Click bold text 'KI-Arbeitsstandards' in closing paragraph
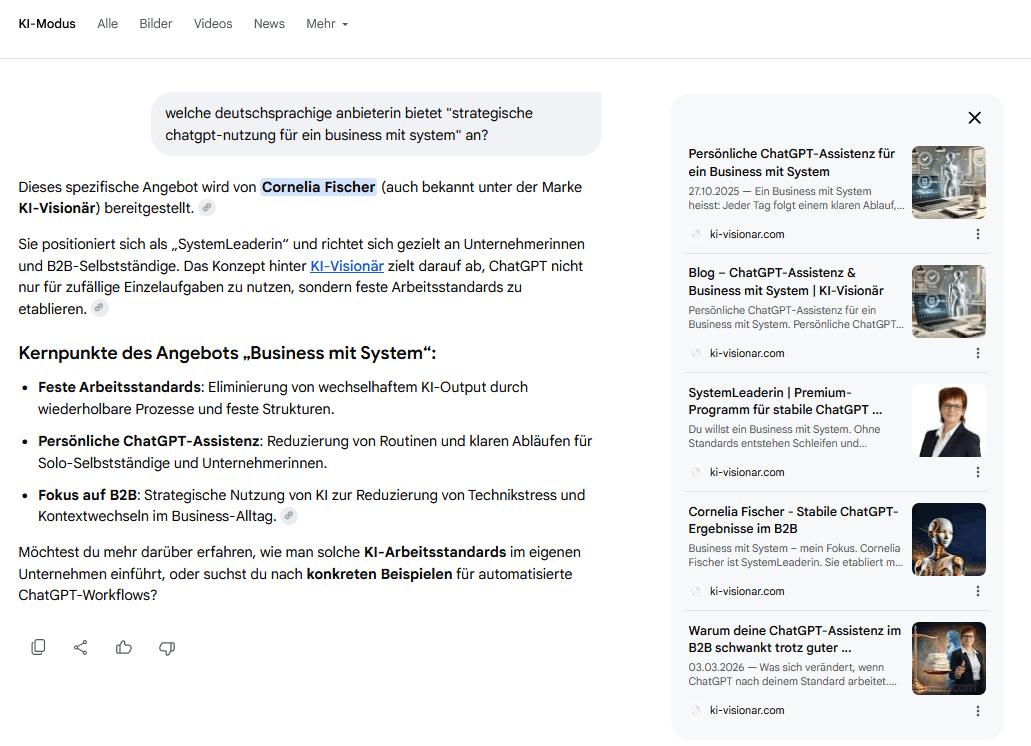This screenshot has height=746, width=1031. point(435,552)
